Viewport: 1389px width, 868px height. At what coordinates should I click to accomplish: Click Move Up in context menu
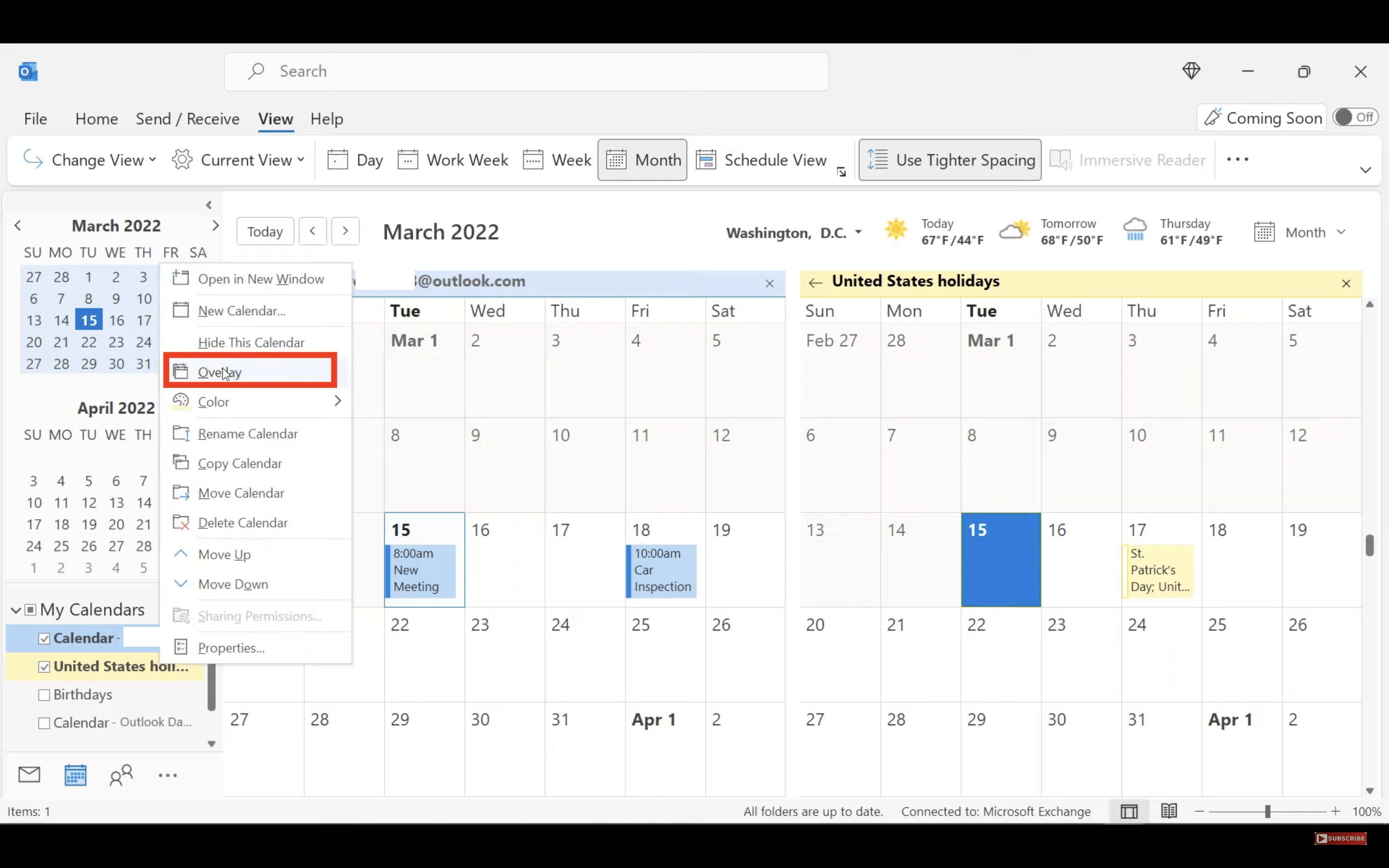pos(256,555)
